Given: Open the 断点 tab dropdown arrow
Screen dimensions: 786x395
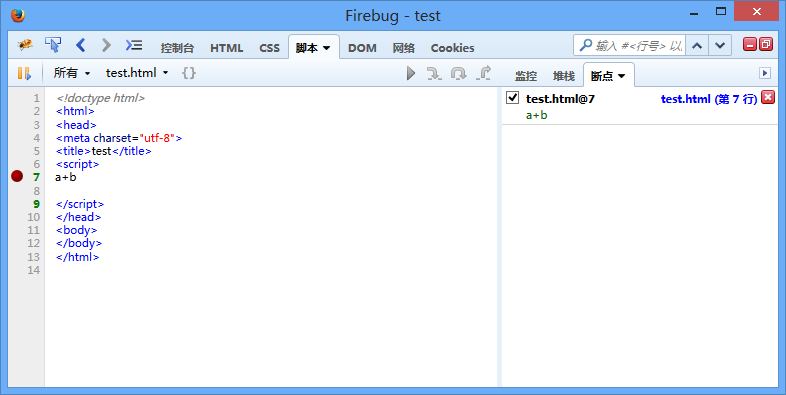Looking at the screenshot, I should click(622, 76).
